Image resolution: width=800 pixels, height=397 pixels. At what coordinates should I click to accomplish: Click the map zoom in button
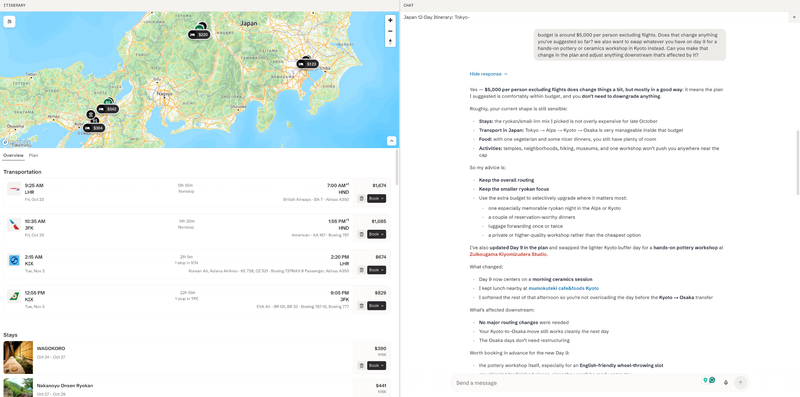pyautogui.click(x=390, y=20)
